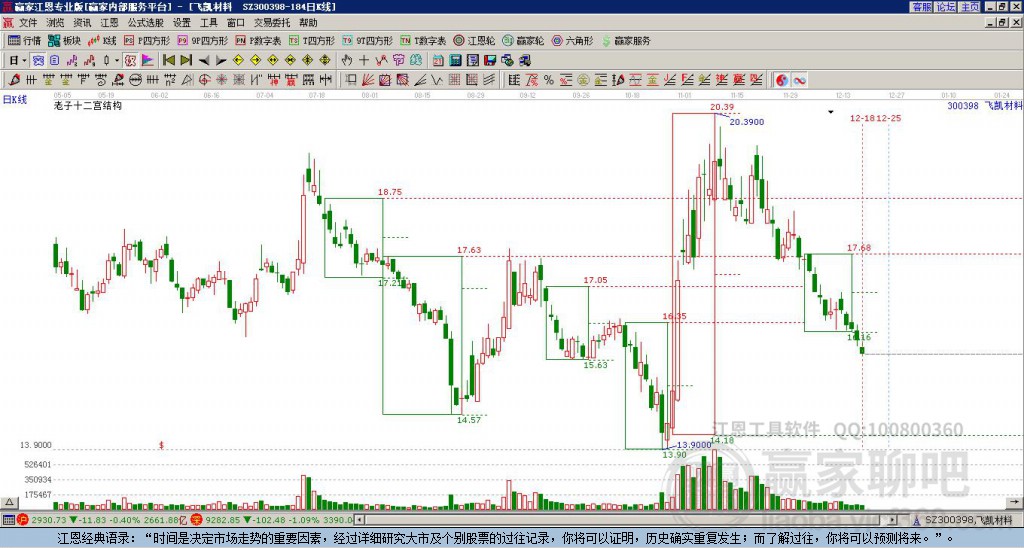Screen dimensions: 1024x548
Task: Click the black left-pointing arrow icon
Action: [204, 61]
